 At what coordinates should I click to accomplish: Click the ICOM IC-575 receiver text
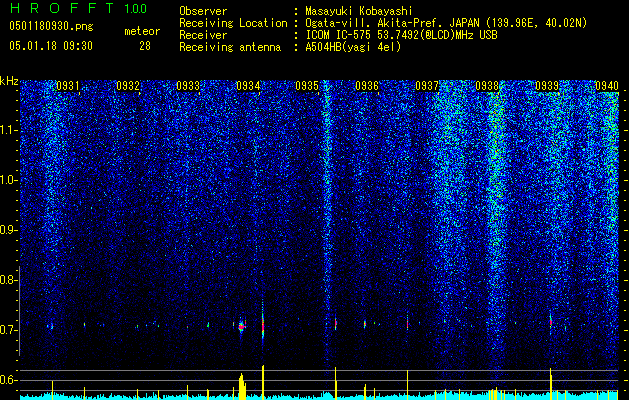[401, 35]
